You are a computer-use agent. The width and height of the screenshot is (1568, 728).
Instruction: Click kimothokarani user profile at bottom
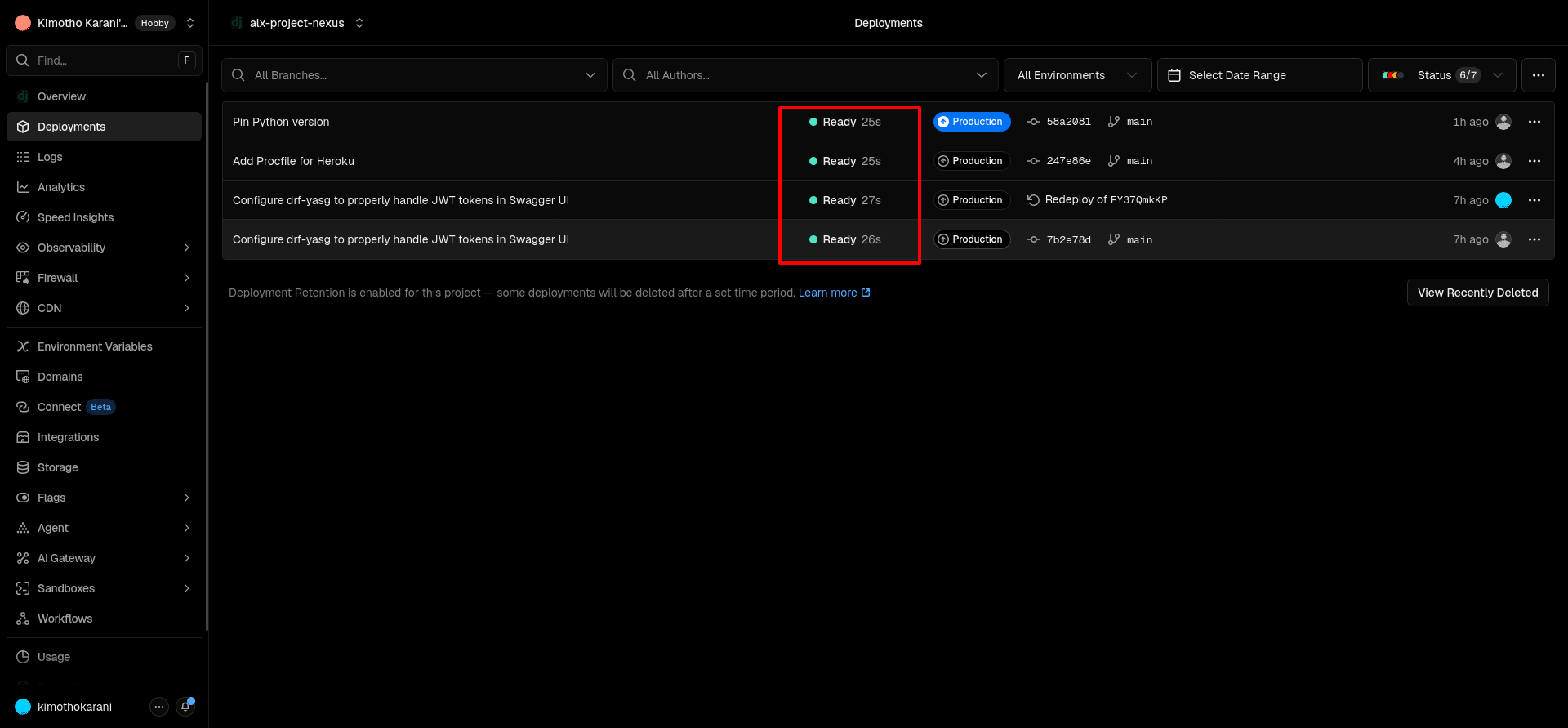[64, 707]
